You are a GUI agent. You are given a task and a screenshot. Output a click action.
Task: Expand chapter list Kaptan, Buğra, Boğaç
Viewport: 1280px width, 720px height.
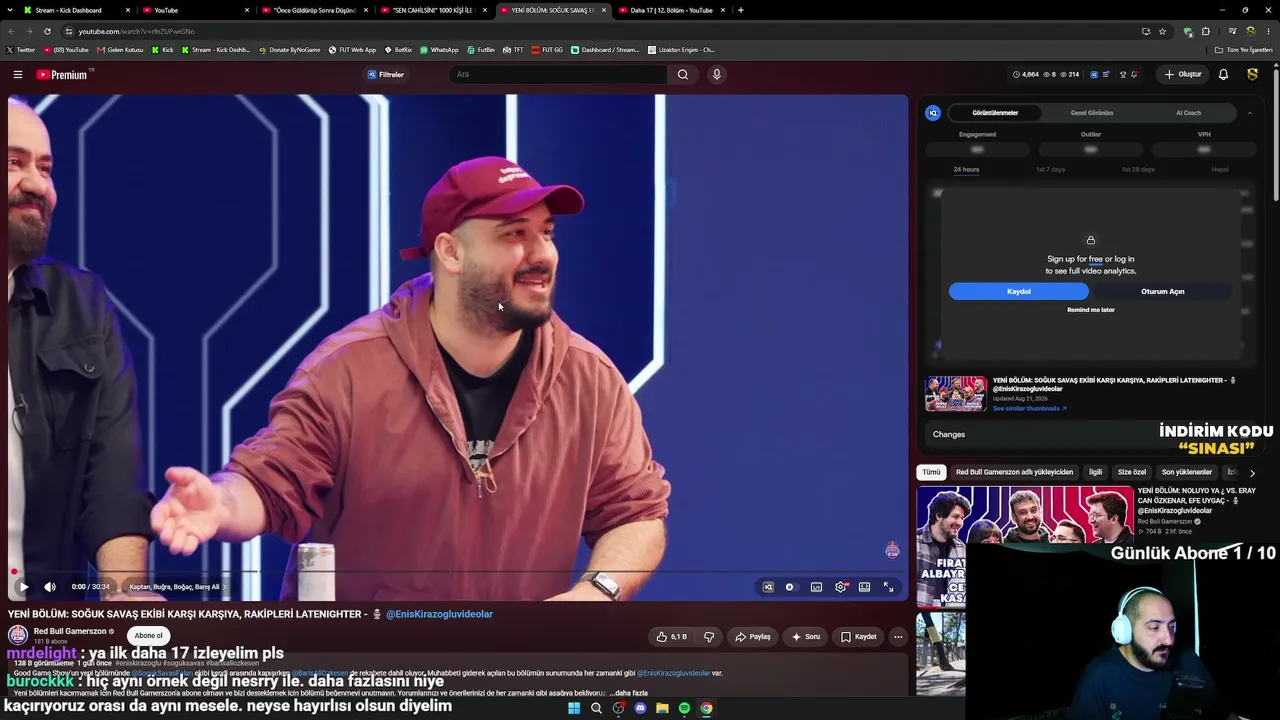pyautogui.click(x=177, y=587)
